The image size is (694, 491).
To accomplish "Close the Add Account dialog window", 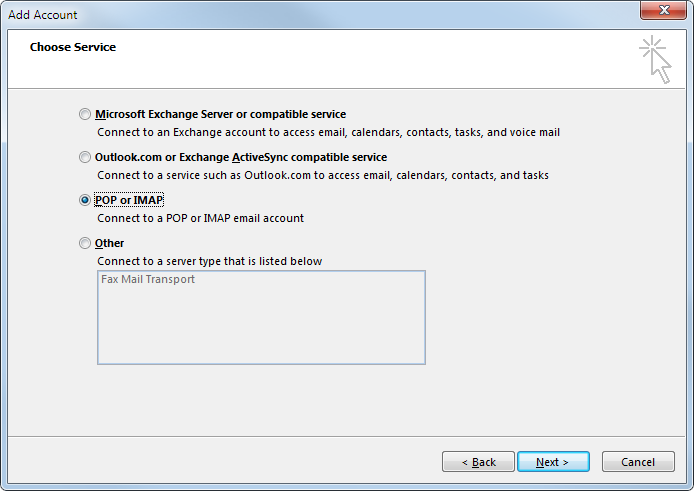I will point(661,13).
